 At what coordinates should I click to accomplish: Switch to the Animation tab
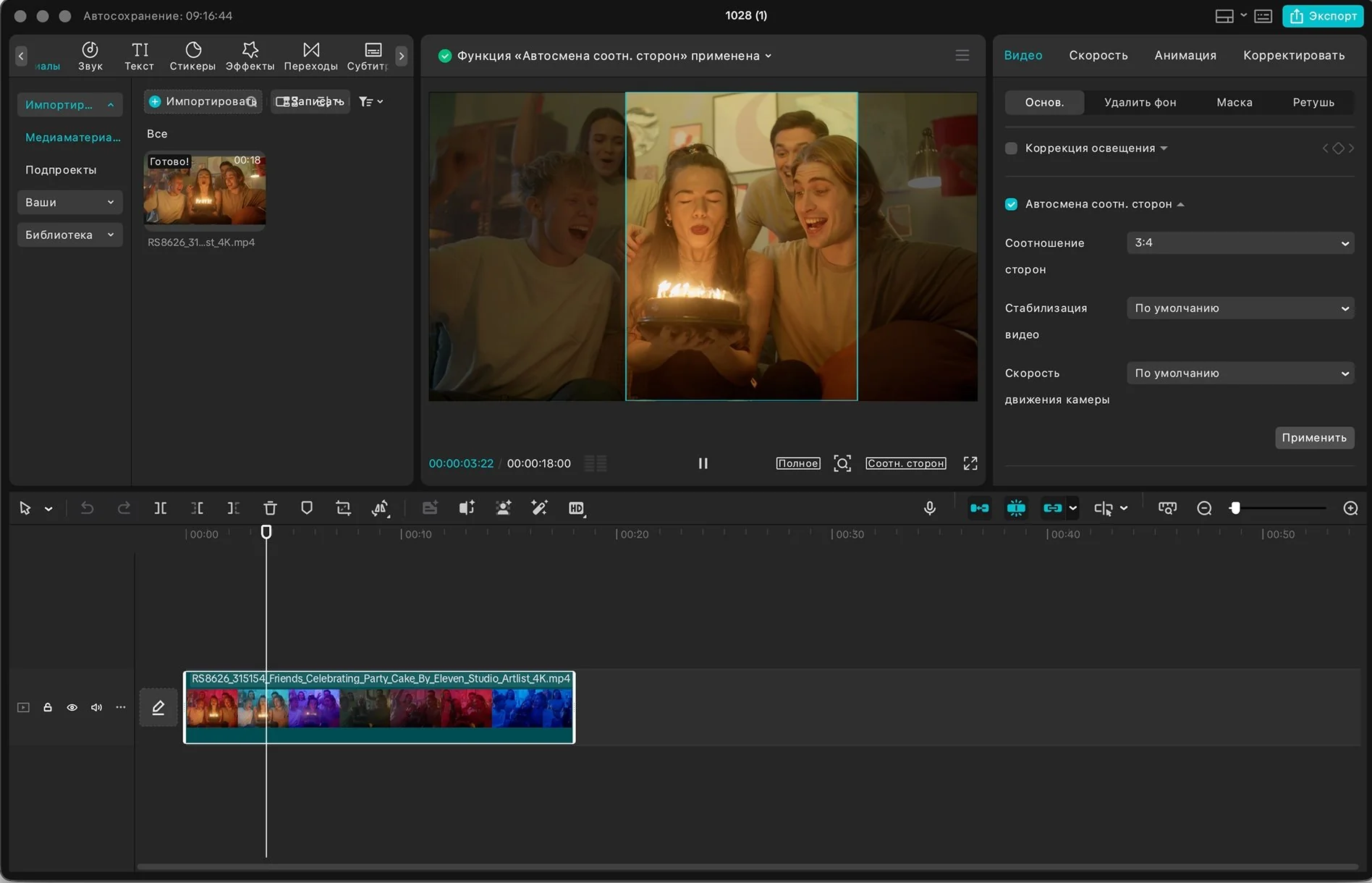tap(1185, 56)
